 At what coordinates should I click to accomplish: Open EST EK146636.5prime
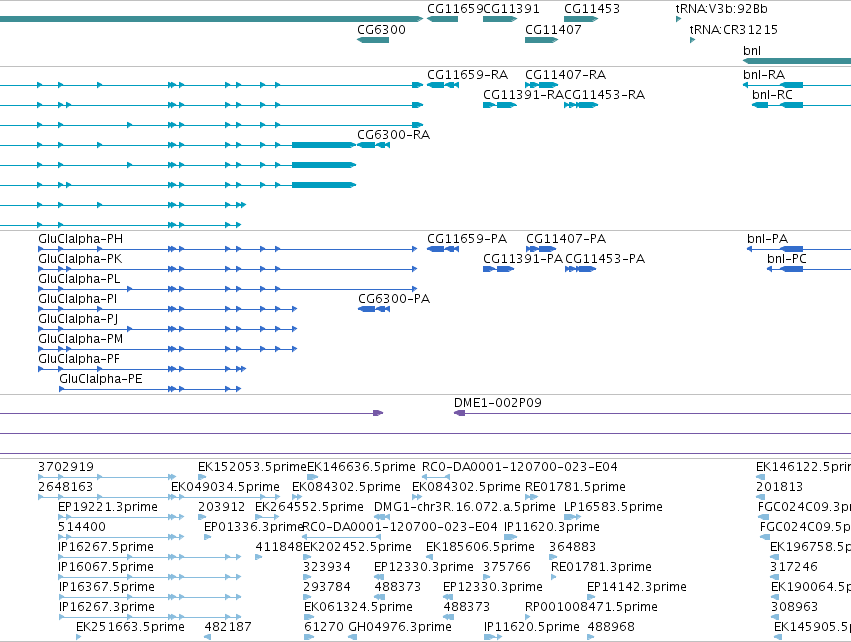361,467
